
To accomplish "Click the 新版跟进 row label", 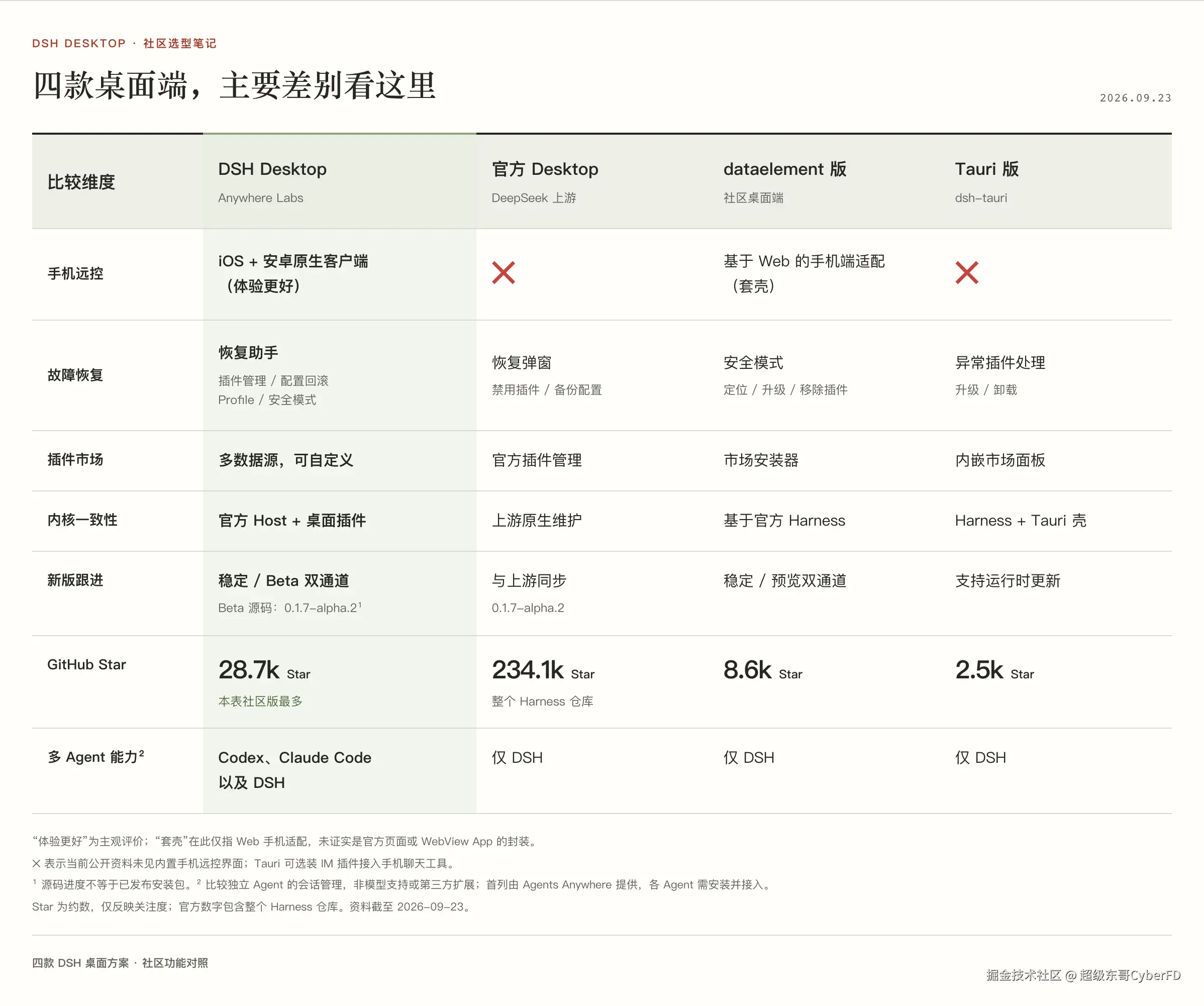I will [x=75, y=580].
